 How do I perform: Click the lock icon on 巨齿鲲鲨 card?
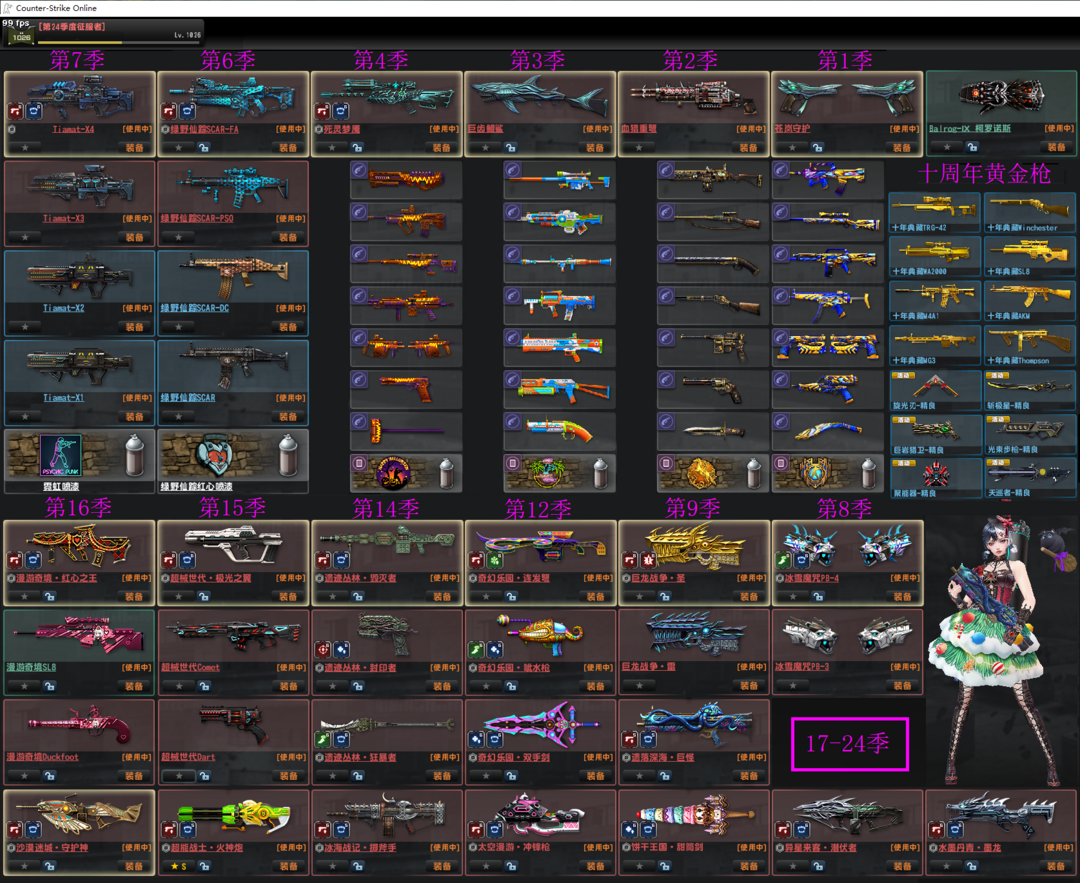pos(510,147)
